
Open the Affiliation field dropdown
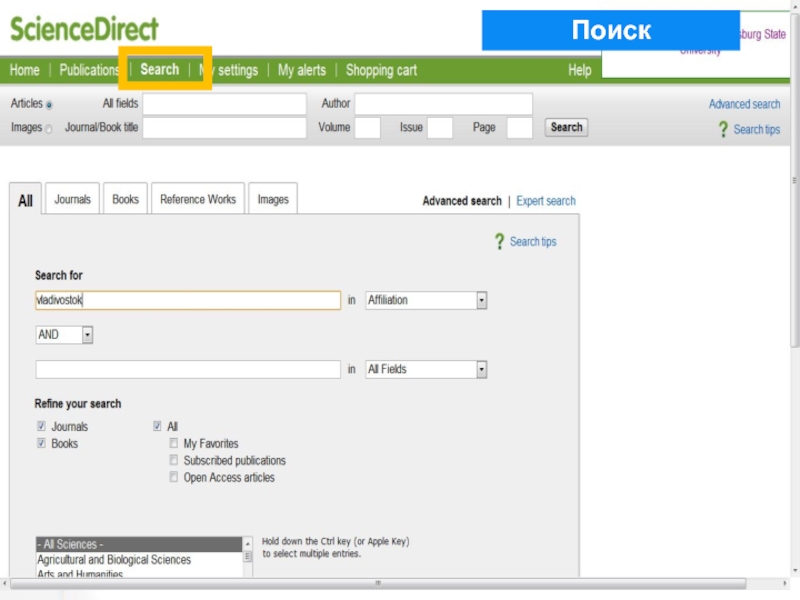click(481, 300)
